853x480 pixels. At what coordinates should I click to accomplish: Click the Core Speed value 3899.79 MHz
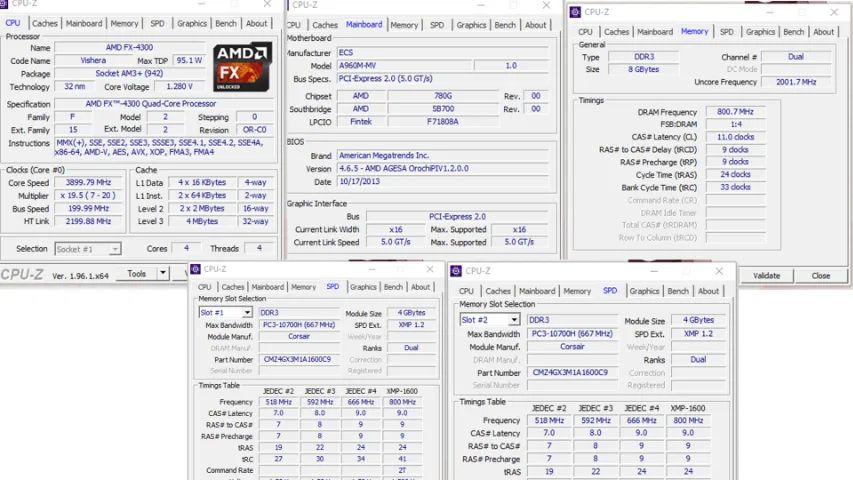88,182
